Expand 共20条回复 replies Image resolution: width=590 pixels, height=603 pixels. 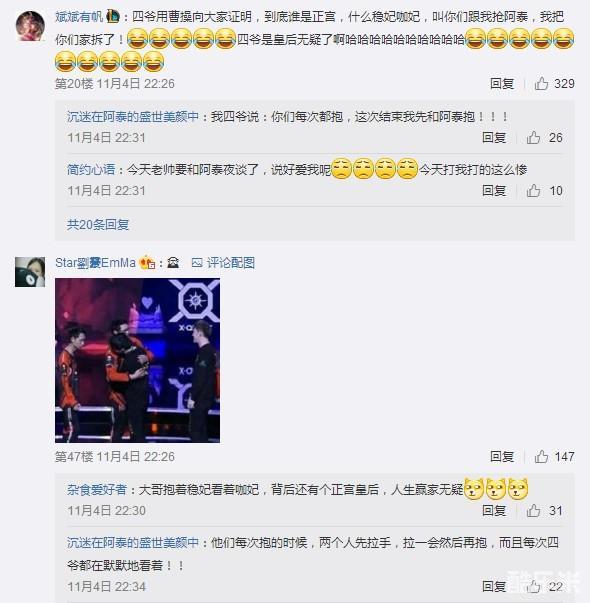(98, 224)
